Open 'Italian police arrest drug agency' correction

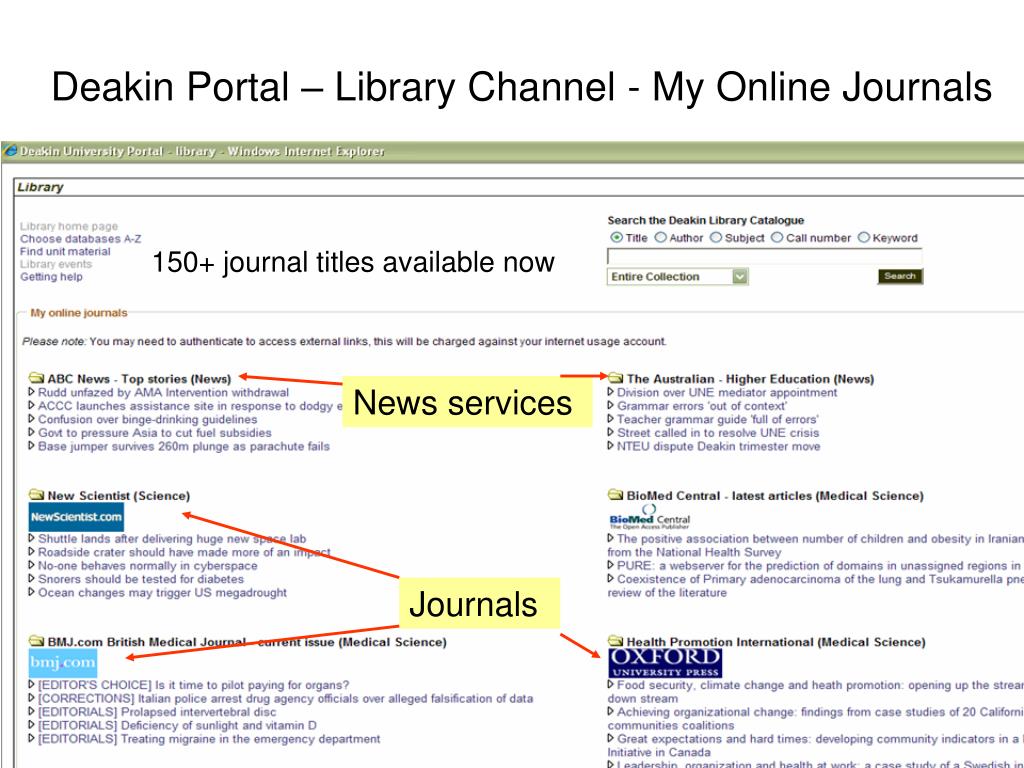[285, 699]
